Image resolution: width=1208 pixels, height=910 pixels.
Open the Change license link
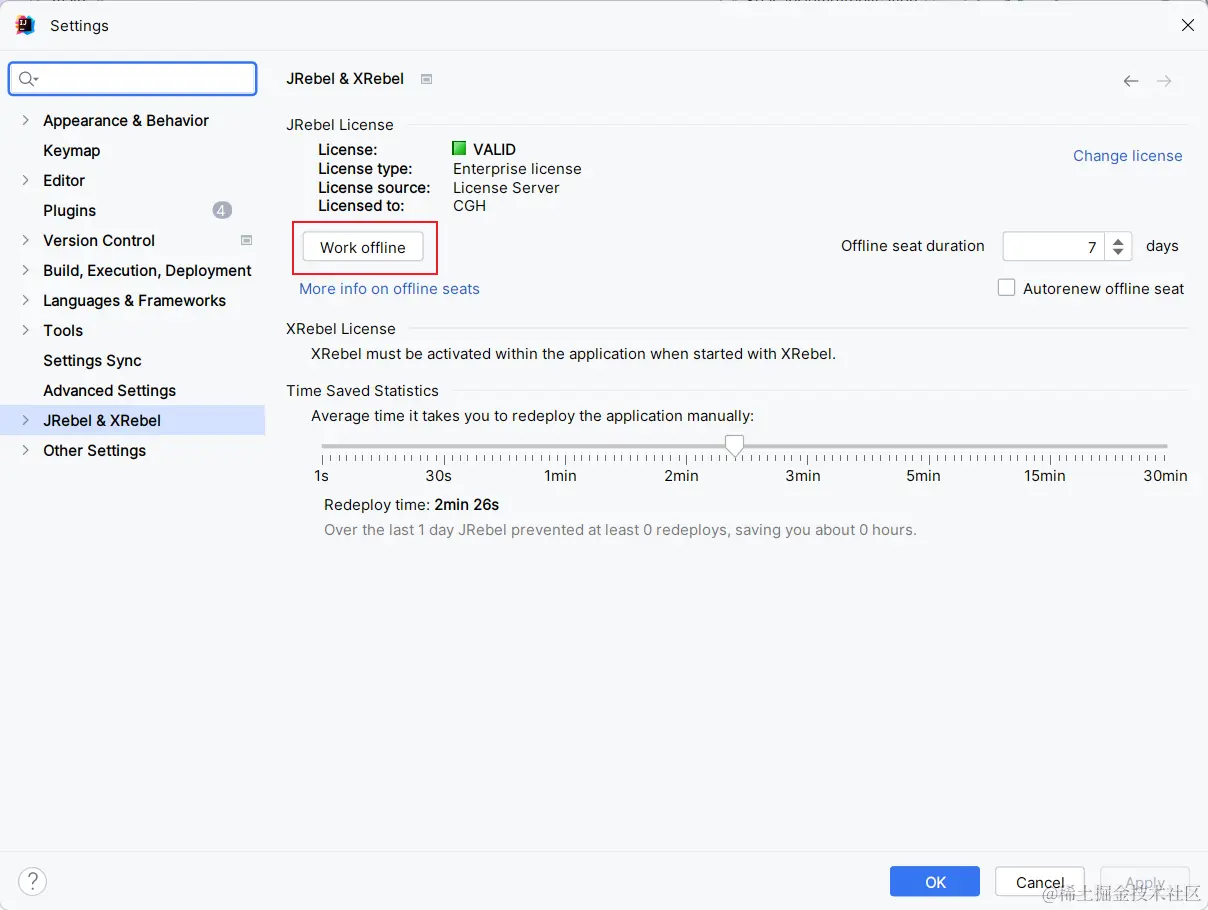pos(1127,156)
